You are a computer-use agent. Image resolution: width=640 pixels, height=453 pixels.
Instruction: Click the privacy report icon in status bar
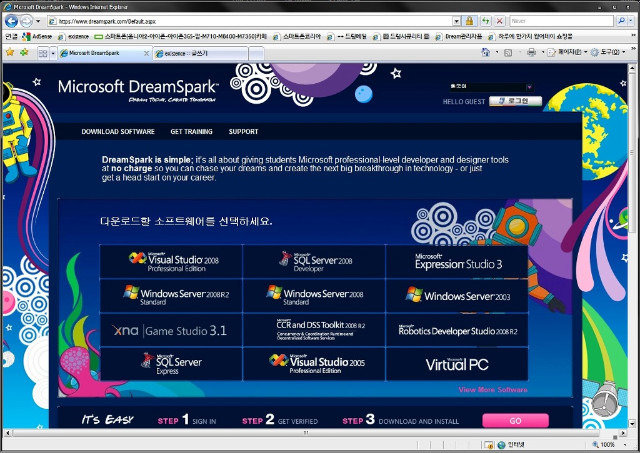(x=488, y=445)
